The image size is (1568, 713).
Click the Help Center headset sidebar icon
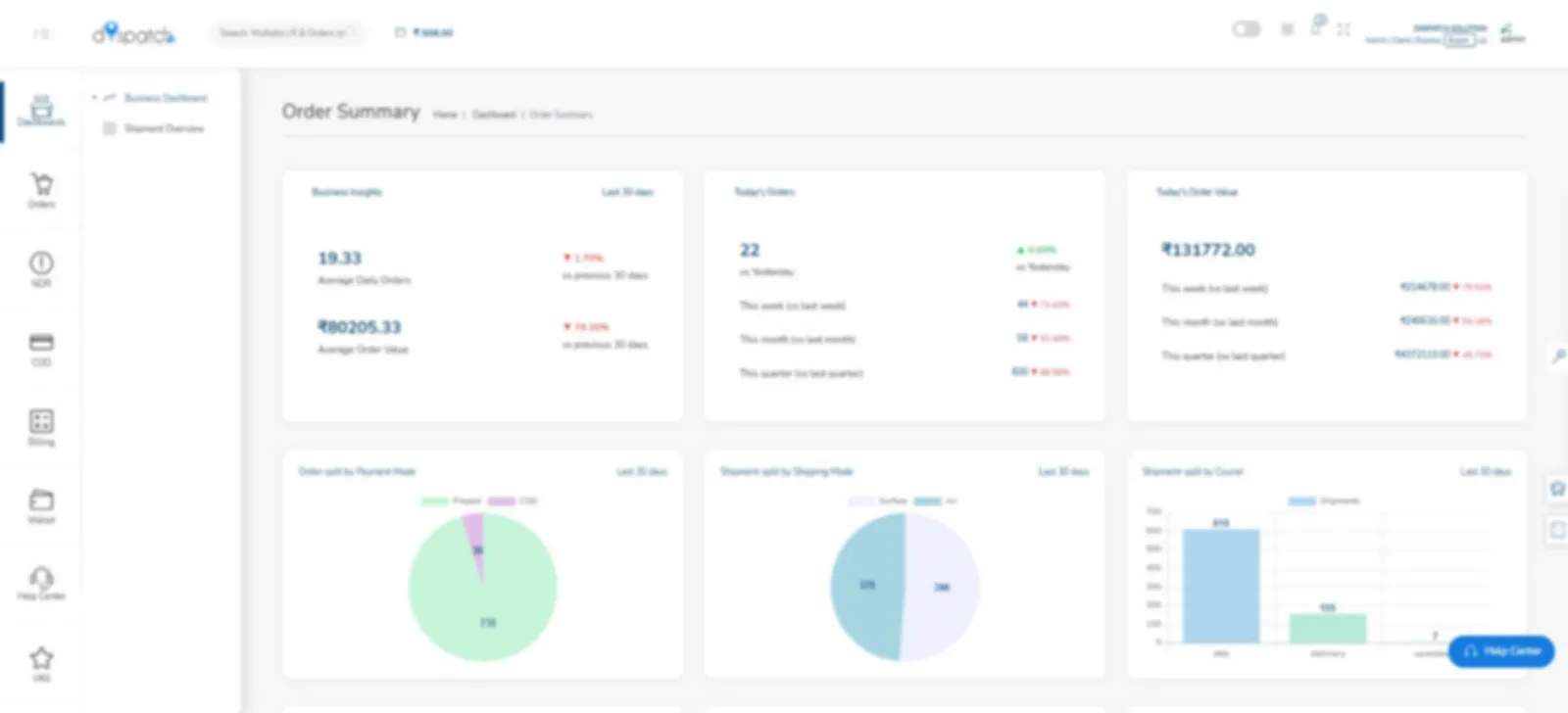click(x=41, y=583)
